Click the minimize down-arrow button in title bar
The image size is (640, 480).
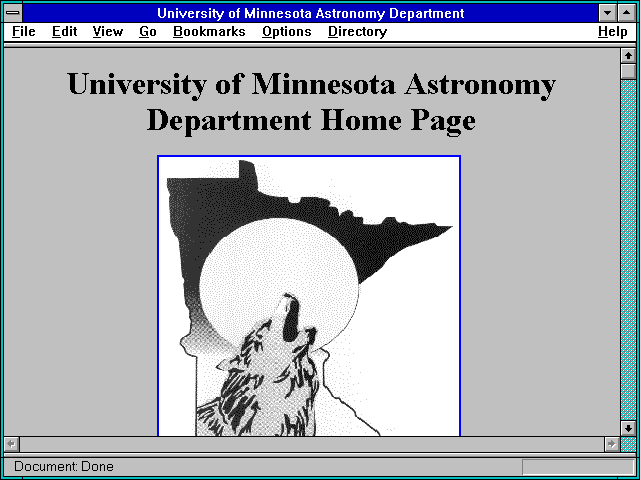click(608, 13)
